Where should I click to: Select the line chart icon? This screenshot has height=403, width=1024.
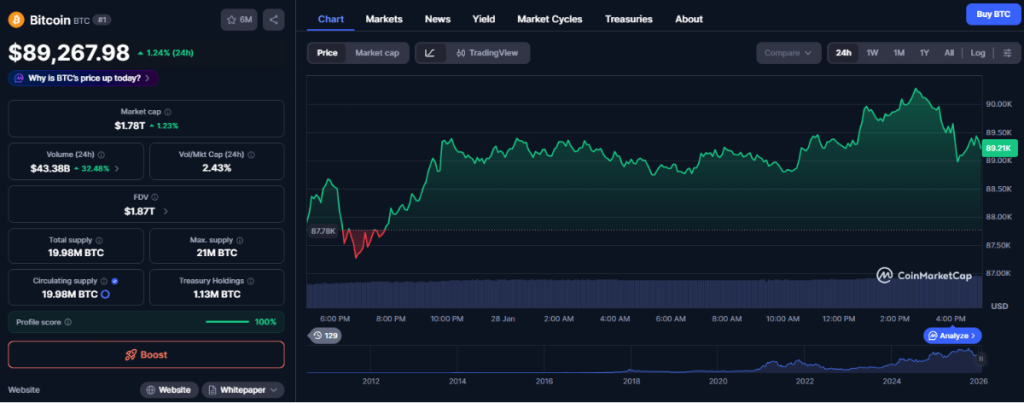[x=430, y=53]
